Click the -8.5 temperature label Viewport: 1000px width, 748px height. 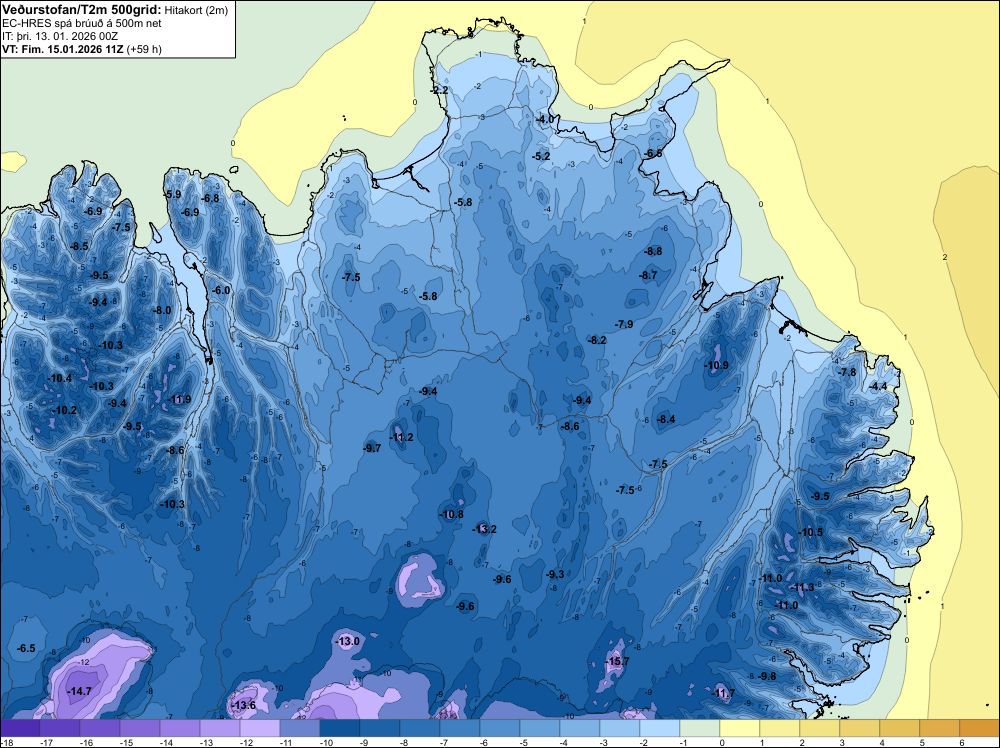79,246
